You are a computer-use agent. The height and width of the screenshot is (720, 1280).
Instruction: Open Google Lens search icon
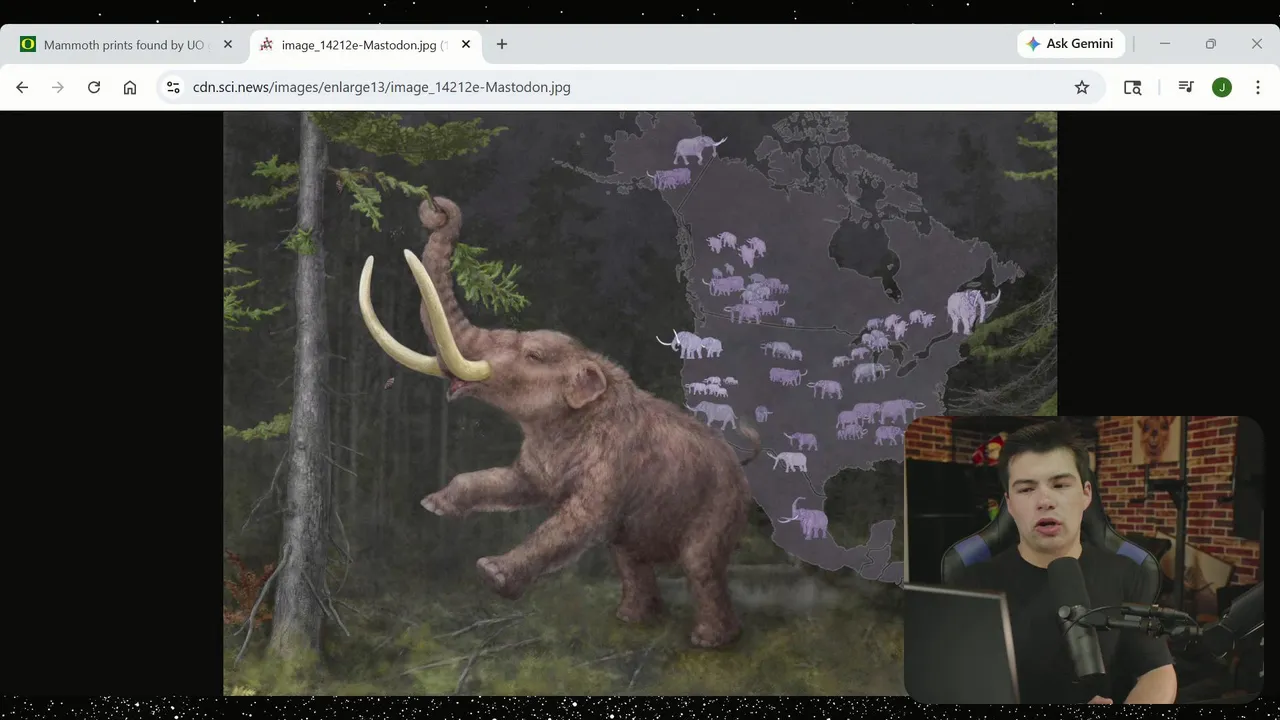click(1133, 87)
